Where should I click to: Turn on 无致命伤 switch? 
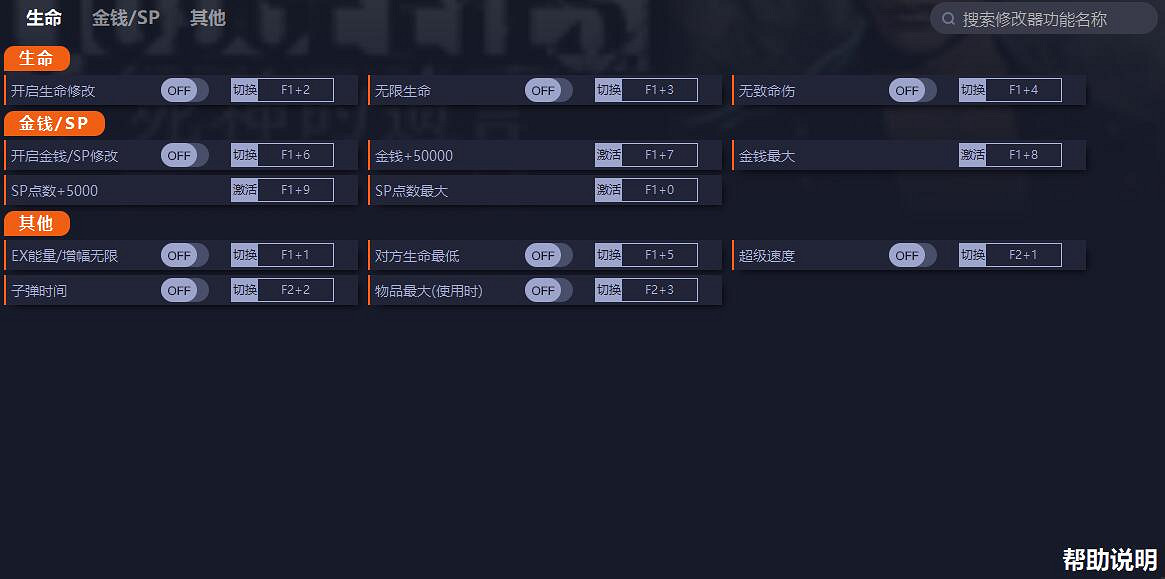pos(912,90)
